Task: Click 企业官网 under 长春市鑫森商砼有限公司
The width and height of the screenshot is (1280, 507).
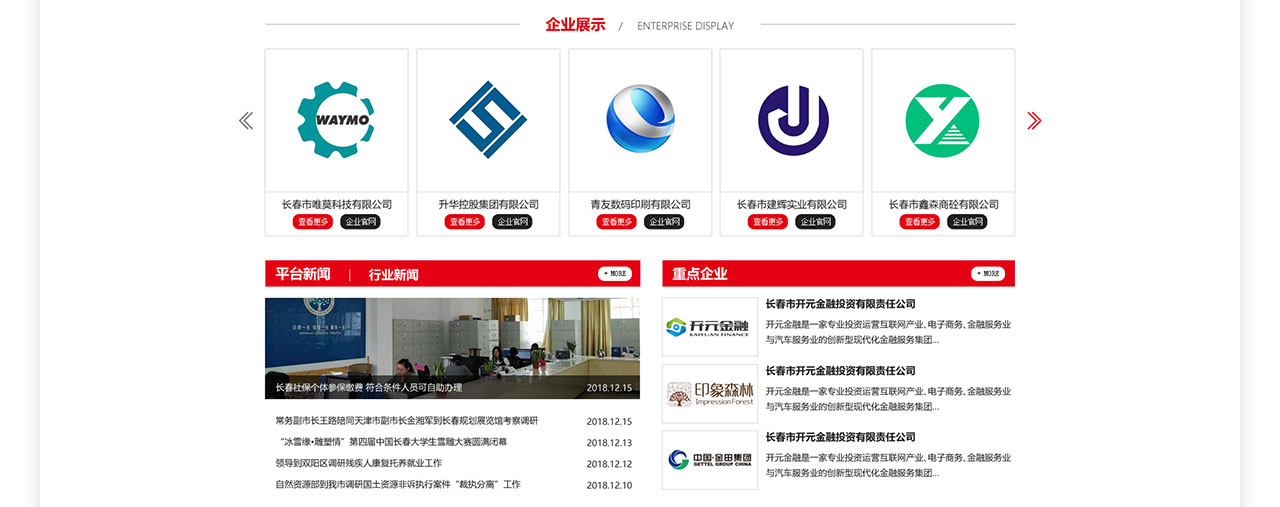Action: point(967,222)
